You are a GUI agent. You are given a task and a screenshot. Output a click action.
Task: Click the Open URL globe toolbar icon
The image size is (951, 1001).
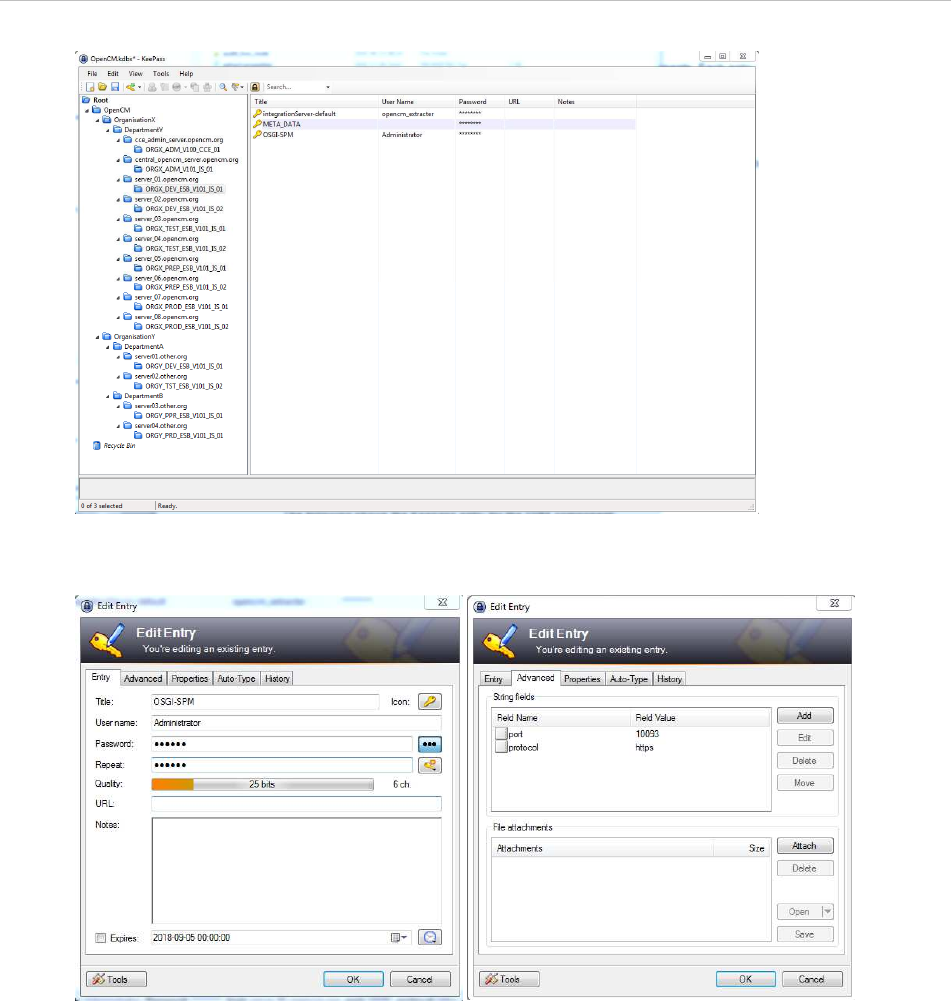pos(176,87)
